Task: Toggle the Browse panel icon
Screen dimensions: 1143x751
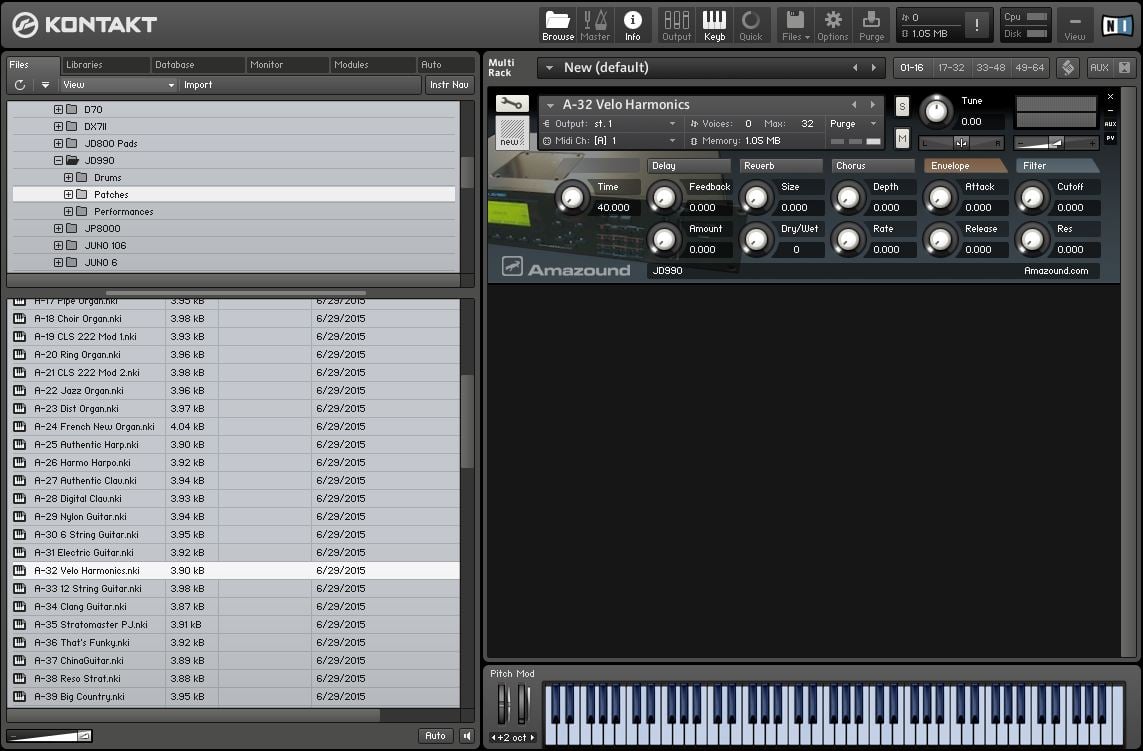Action: tap(558, 25)
